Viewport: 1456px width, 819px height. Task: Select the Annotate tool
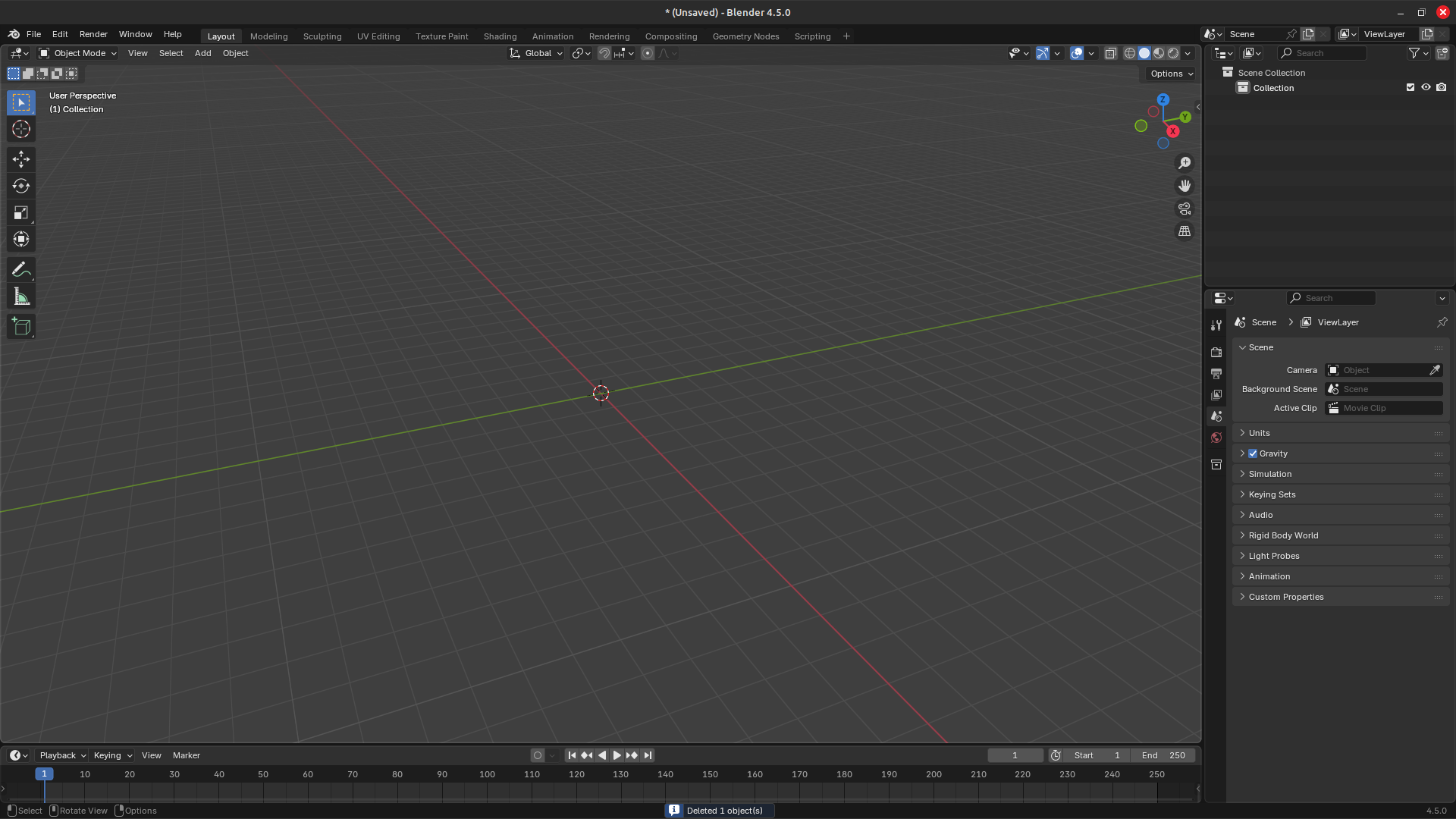pos(21,269)
